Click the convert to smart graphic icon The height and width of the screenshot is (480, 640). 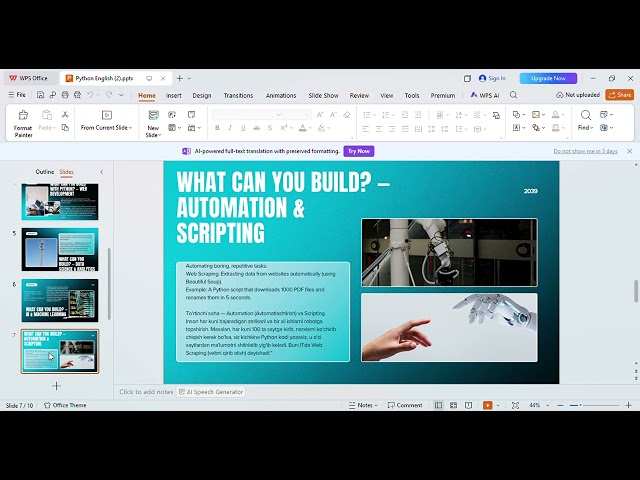(x=496, y=115)
